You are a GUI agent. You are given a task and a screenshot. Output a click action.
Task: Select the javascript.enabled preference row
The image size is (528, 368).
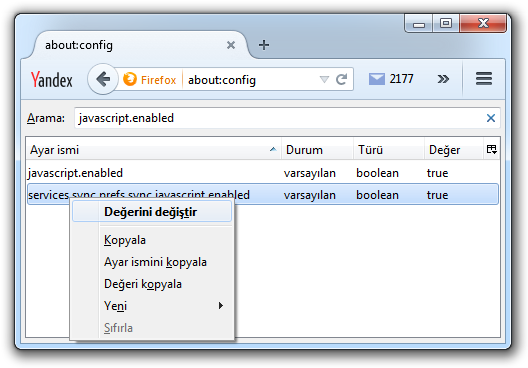point(263,173)
